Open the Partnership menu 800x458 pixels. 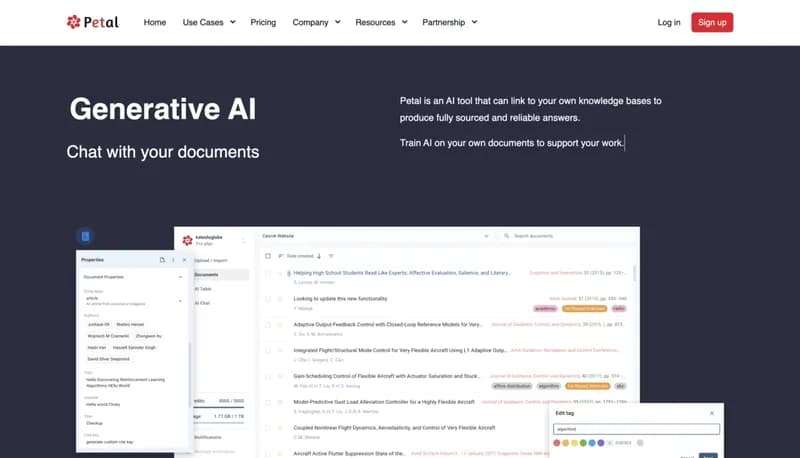(443, 22)
